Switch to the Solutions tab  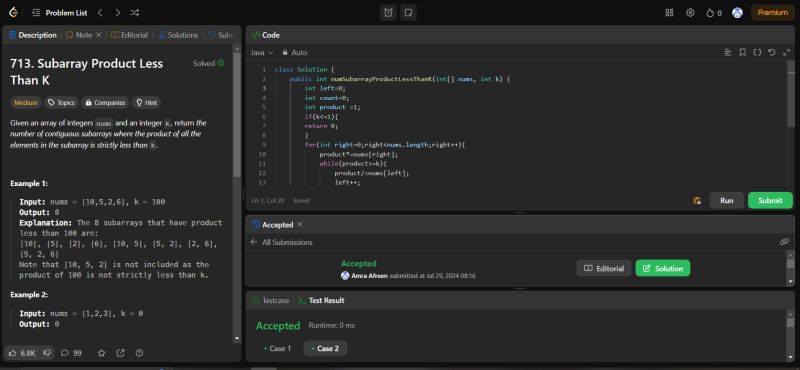point(178,35)
